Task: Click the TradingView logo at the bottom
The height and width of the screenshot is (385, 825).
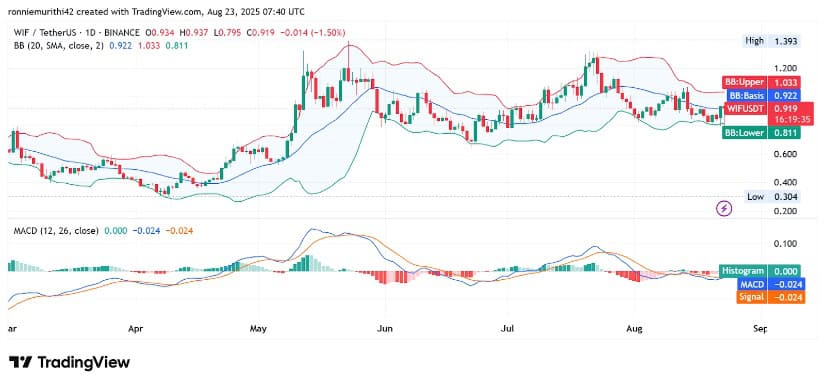Action: pyautogui.click(x=69, y=362)
